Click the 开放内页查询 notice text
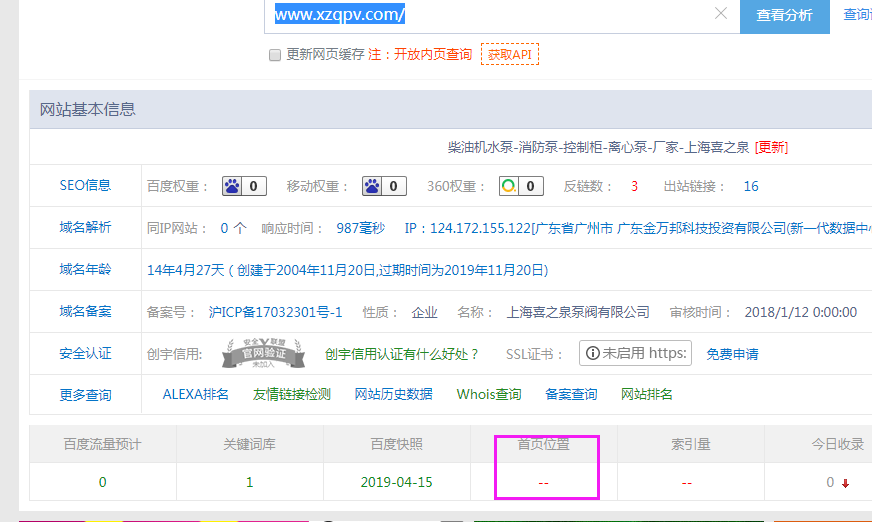 tap(433, 54)
